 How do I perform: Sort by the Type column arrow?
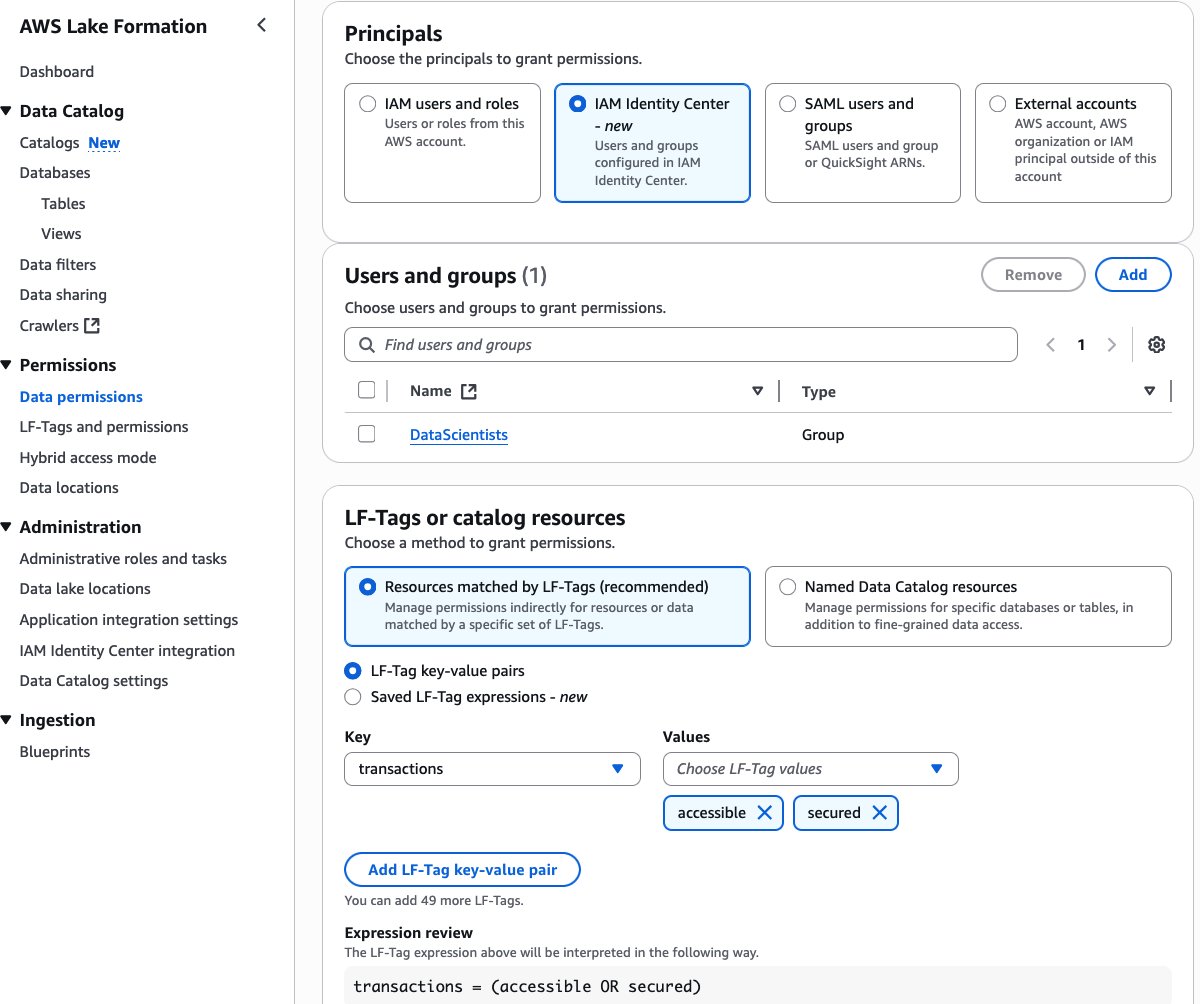click(x=1149, y=391)
